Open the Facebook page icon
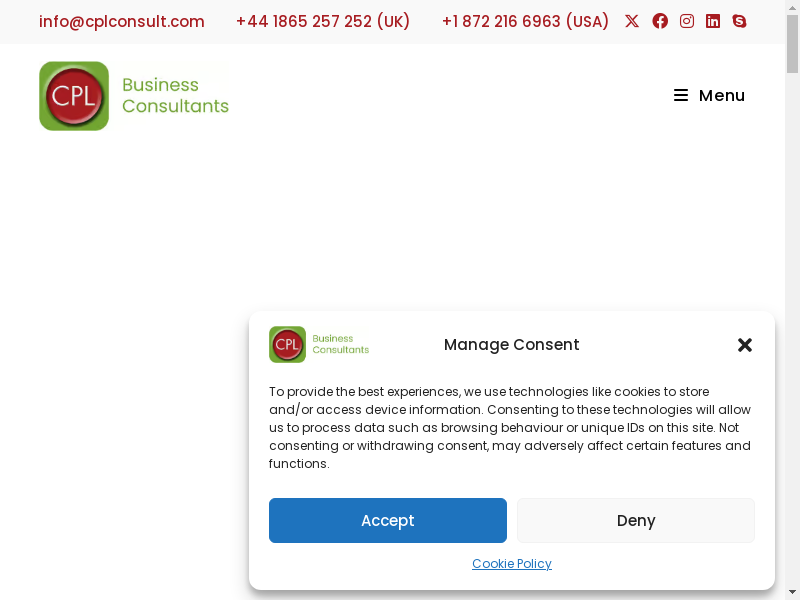The height and width of the screenshot is (600, 800). [x=660, y=21]
